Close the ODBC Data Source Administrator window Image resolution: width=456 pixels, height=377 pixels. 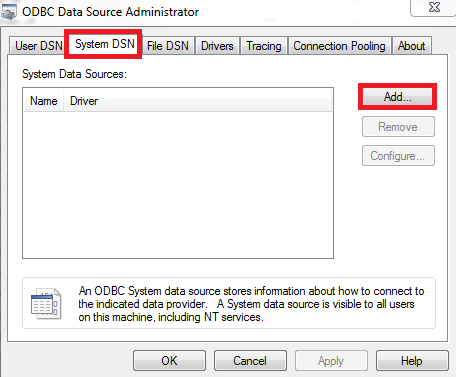pos(434,7)
